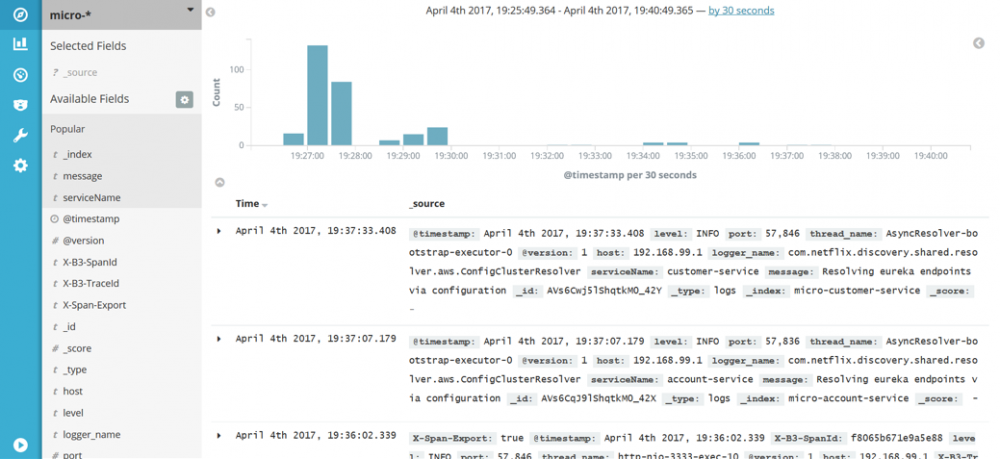1000x459 pixels.
Task: Open the Visualize bar chart icon
Action: click(x=20, y=44)
